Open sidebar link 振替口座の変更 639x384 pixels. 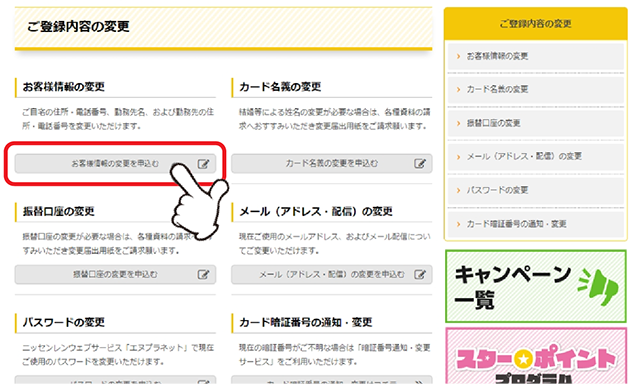pyautogui.click(x=536, y=123)
